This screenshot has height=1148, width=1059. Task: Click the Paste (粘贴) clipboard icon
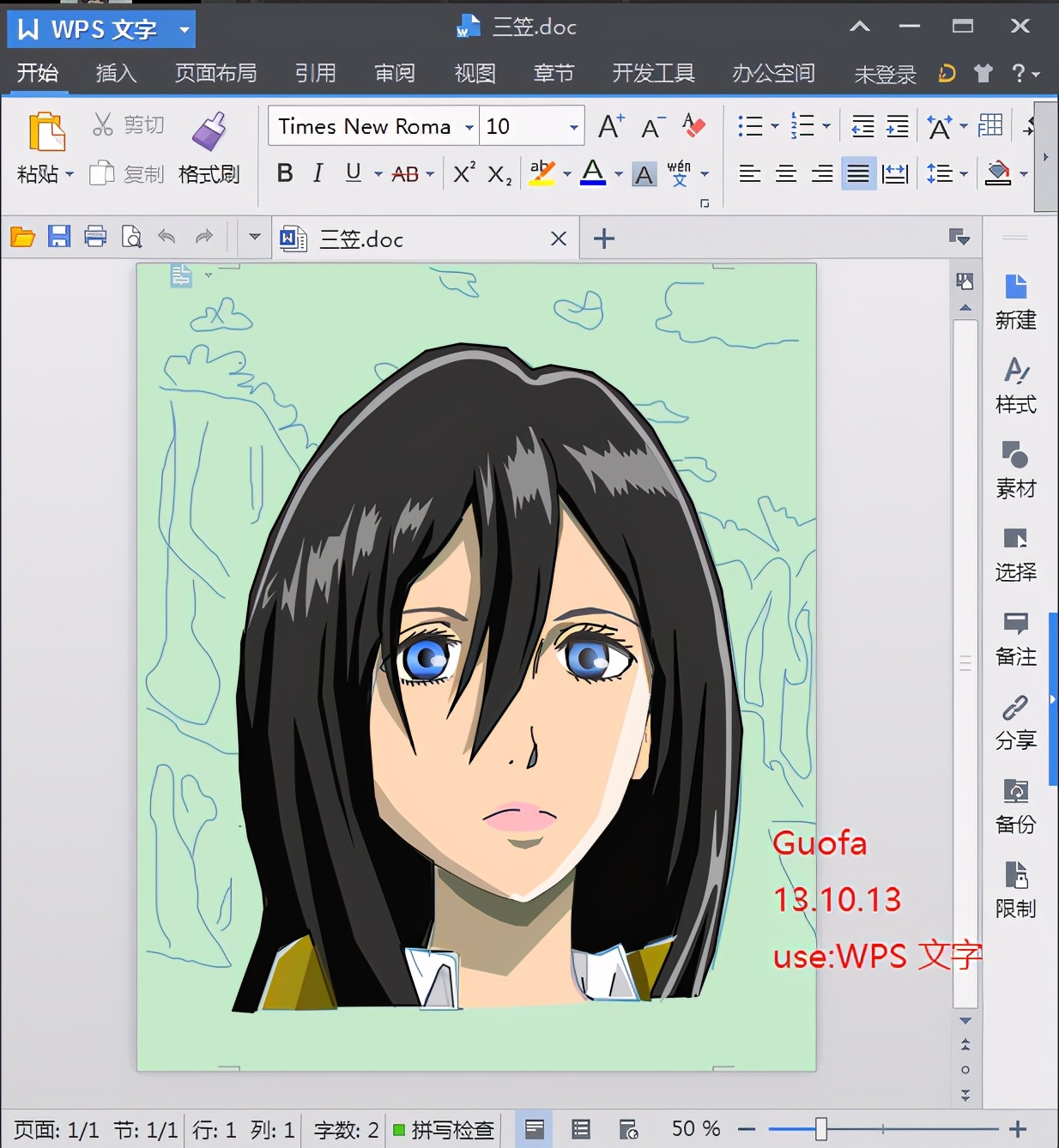(x=46, y=132)
